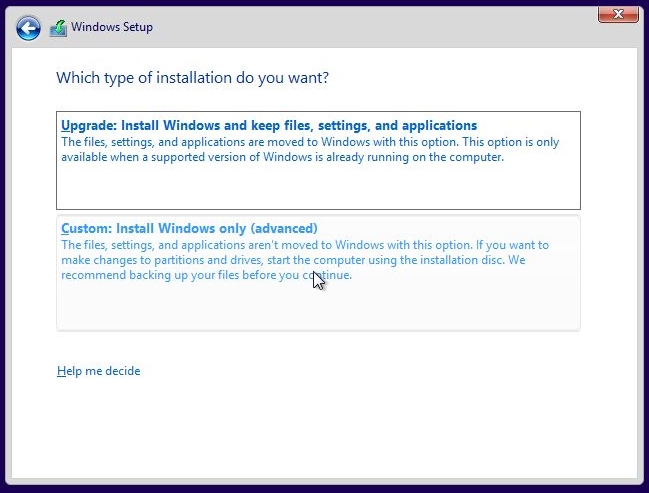Close the Windows Setup window
The image size is (649, 493).
618,14
